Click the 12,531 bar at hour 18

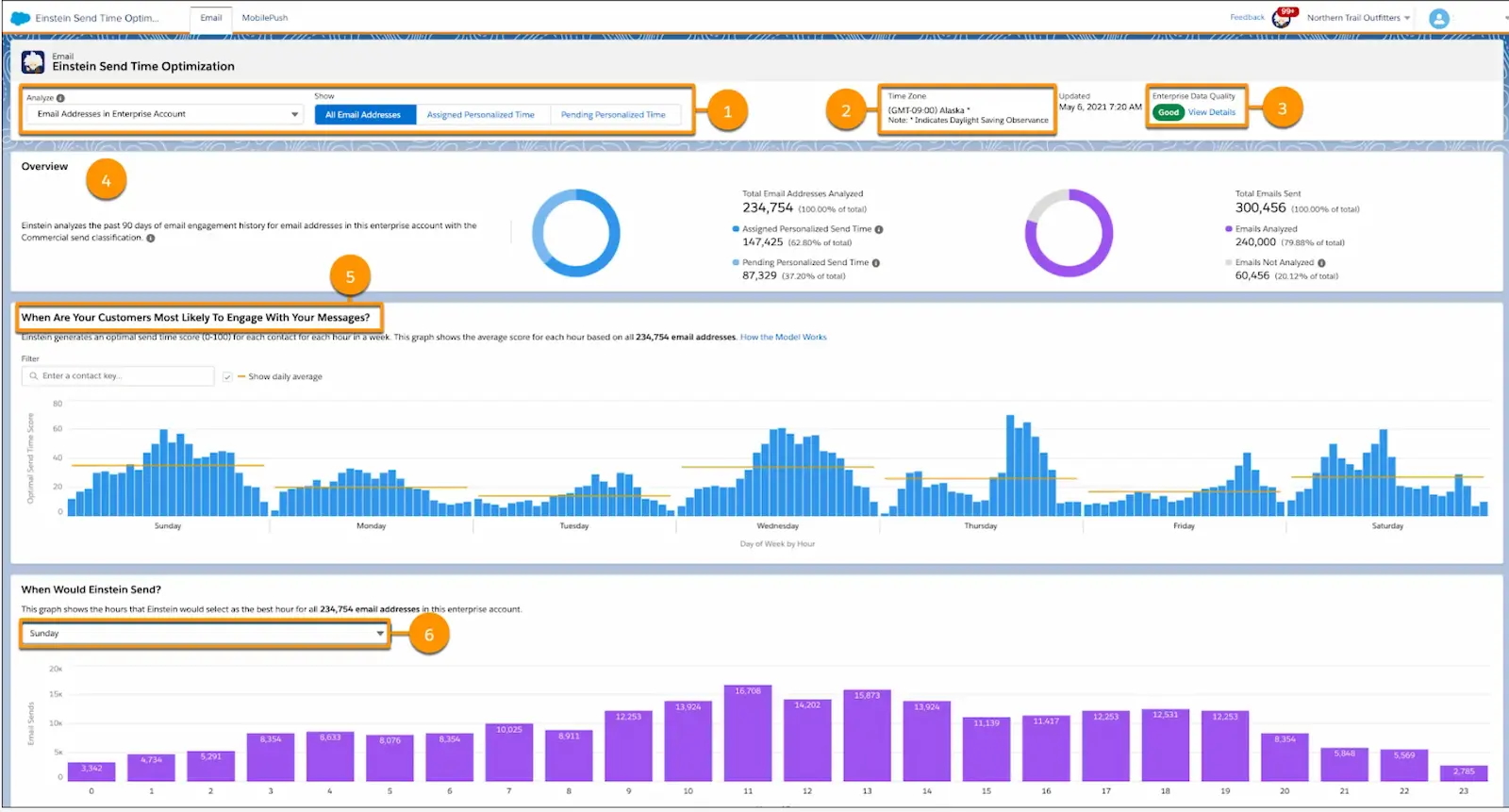[x=1166, y=745]
